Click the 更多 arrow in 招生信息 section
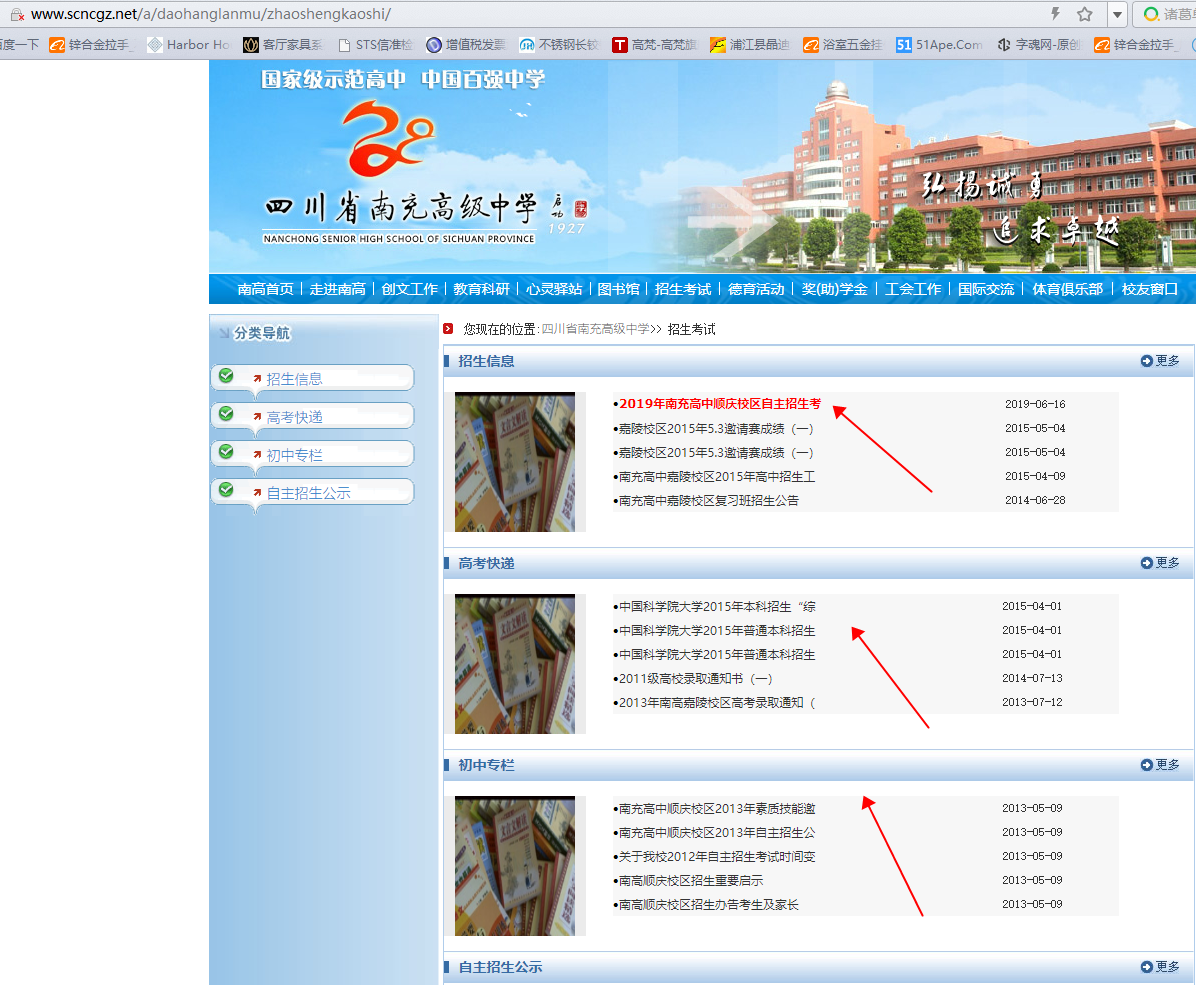Image resolution: width=1196 pixels, height=985 pixels. (1160, 361)
